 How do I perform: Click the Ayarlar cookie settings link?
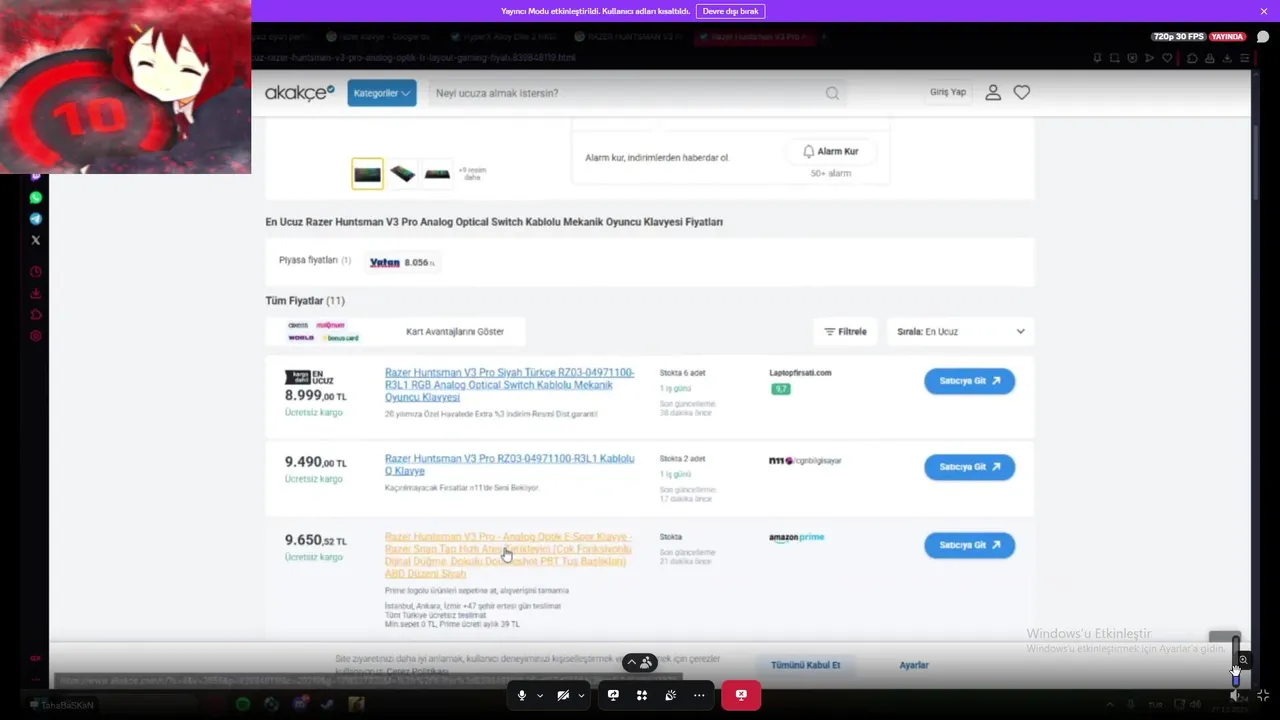coord(914,665)
